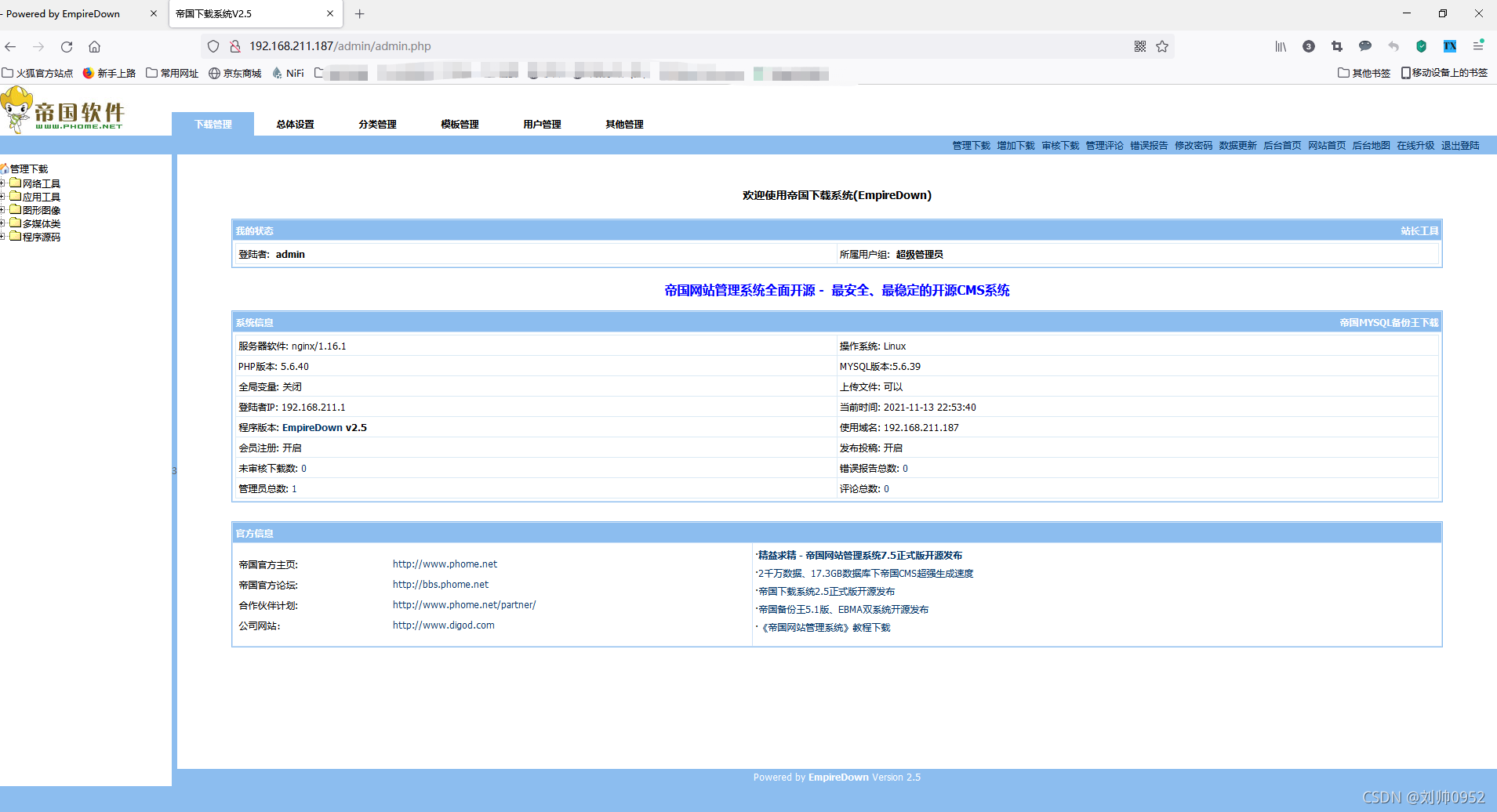Viewport: 1497px width, 812px height.
Task: Click the 网络工具 folder icon
Action: pyautogui.click(x=15, y=183)
